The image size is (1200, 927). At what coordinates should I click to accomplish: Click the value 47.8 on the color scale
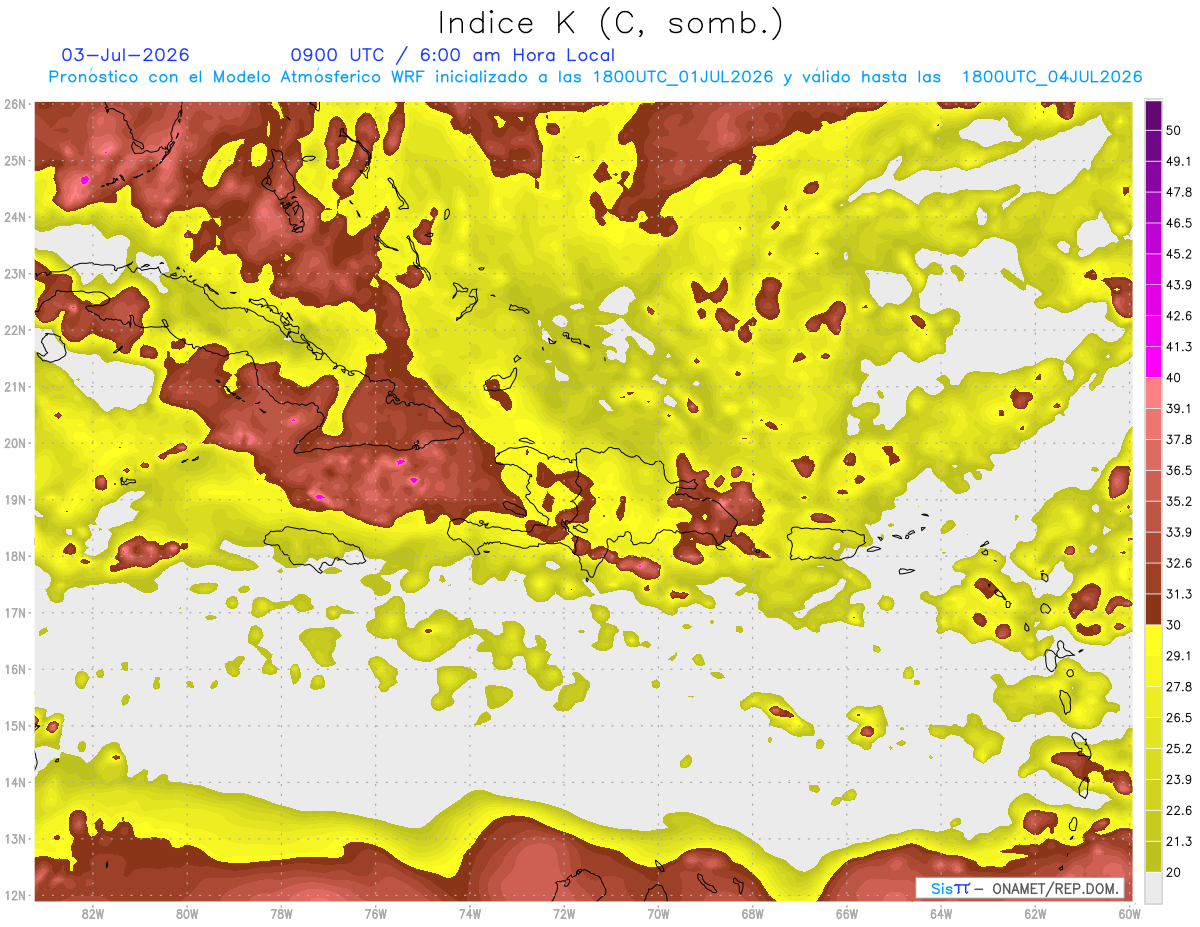point(1179,193)
